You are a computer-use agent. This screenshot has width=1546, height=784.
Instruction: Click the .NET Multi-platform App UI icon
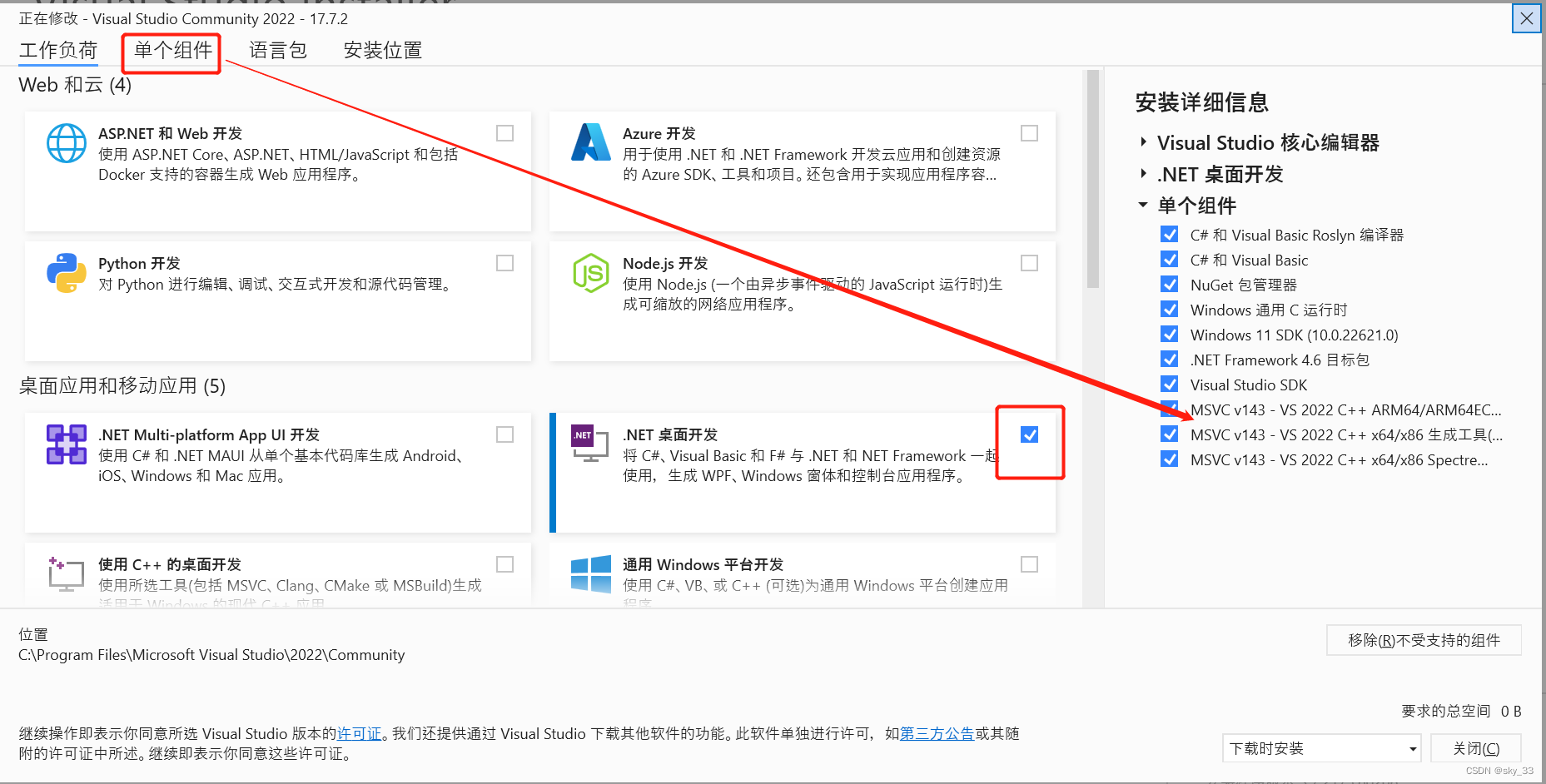coord(66,444)
